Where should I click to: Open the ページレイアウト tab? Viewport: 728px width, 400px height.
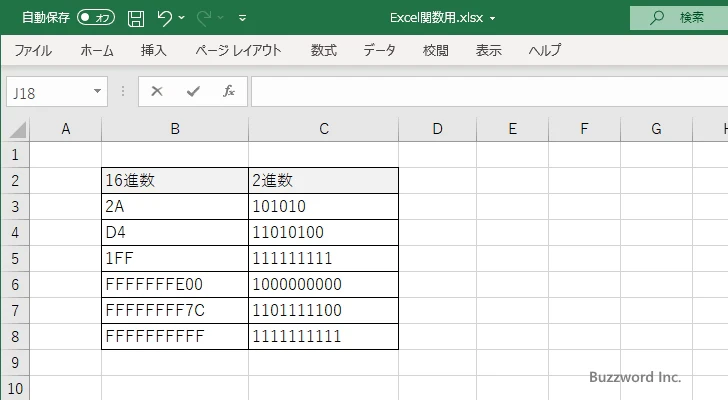coord(238,50)
